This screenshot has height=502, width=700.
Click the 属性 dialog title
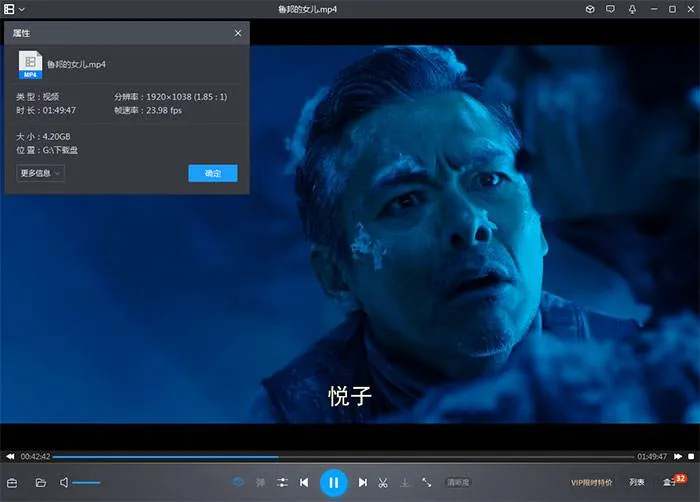[21, 33]
